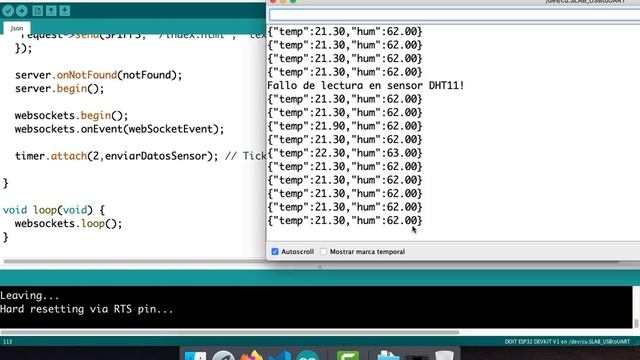This screenshot has height=360, width=640.
Task: Click the 'websockets.onEvent(webSocketEvent);' line
Action: coord(120,129)
